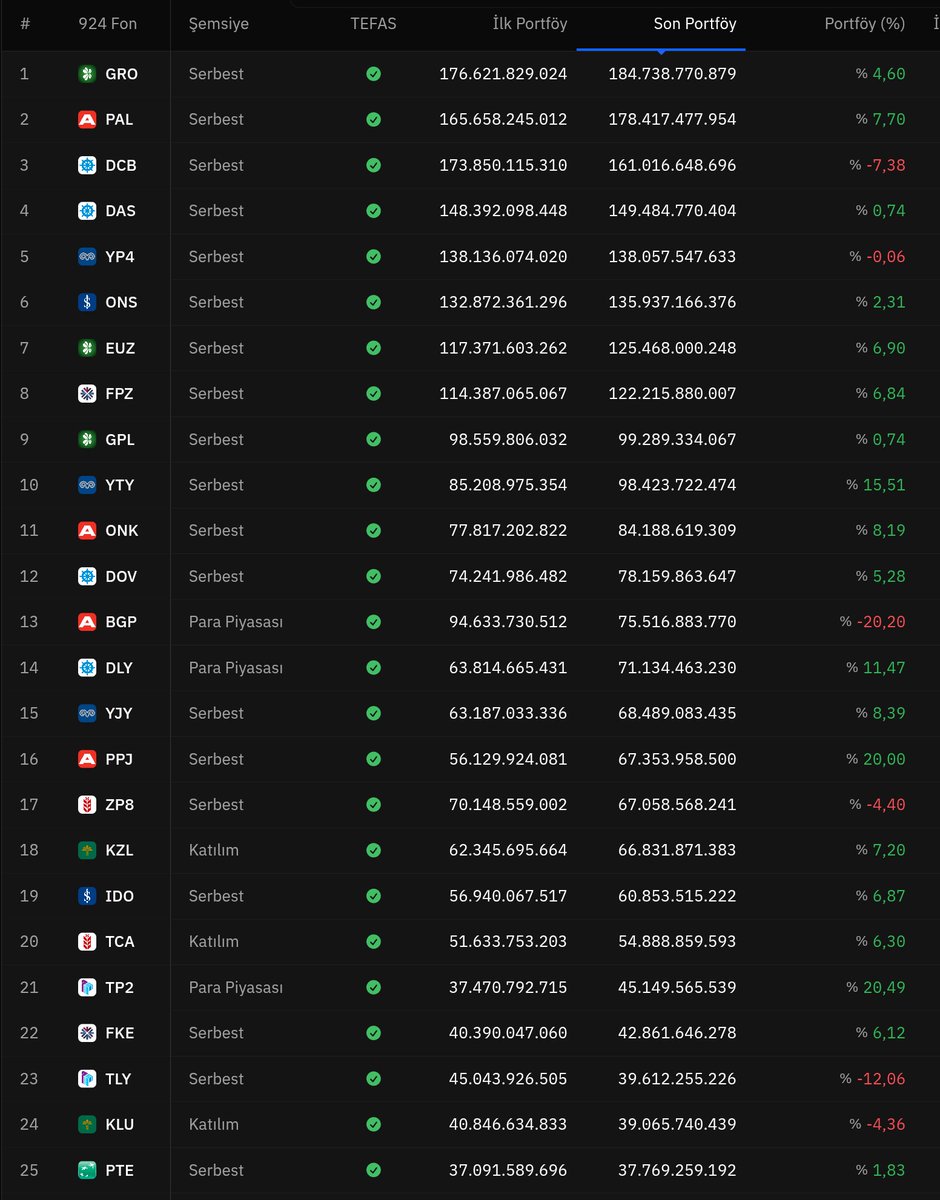Click Para Piyasası label in DLY row
This screenshot has width=940, height=1200.
(236, 667)
